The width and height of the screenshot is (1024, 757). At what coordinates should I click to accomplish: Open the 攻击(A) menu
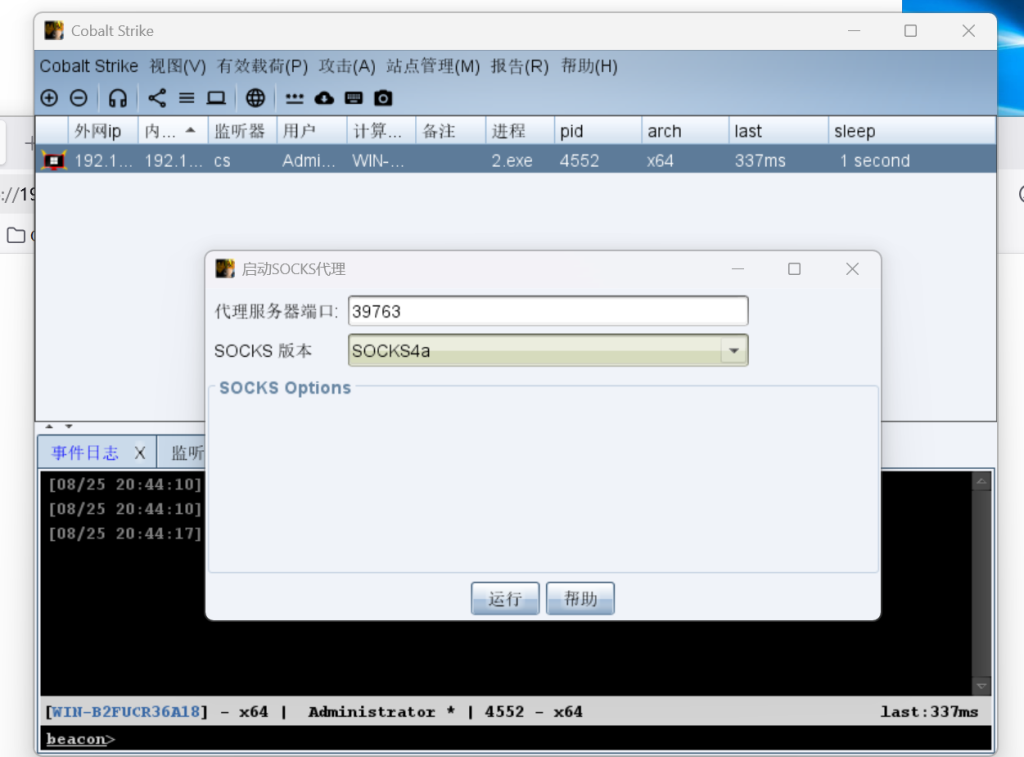pyautogui.click(x=347, y=66)
